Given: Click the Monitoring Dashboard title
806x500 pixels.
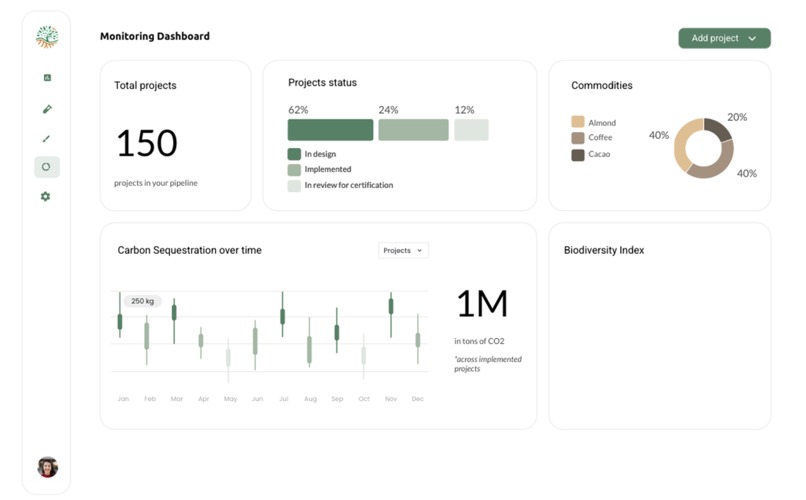Looking at the screenshot, I should (155, 36).
